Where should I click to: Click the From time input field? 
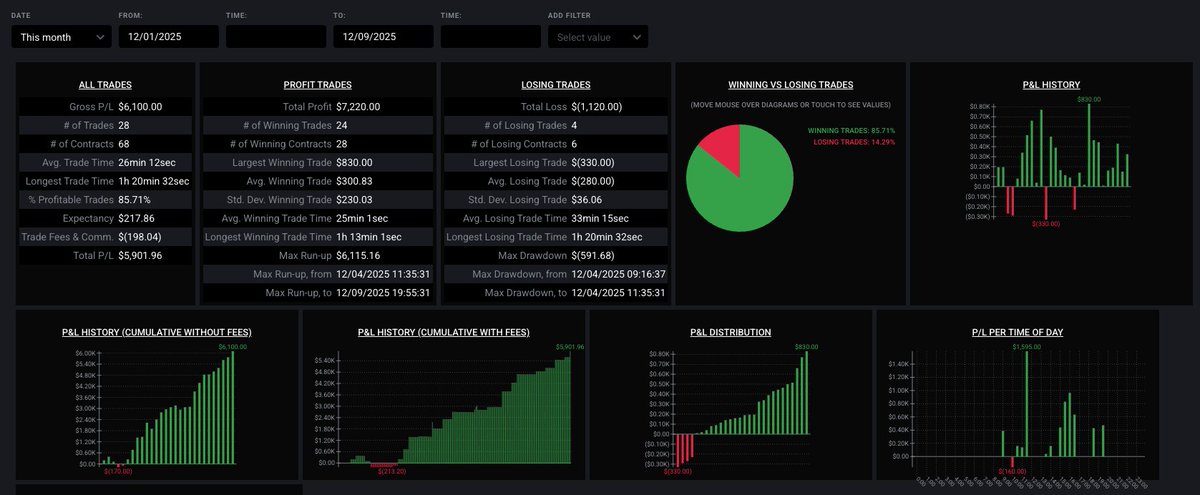[276, 37]
